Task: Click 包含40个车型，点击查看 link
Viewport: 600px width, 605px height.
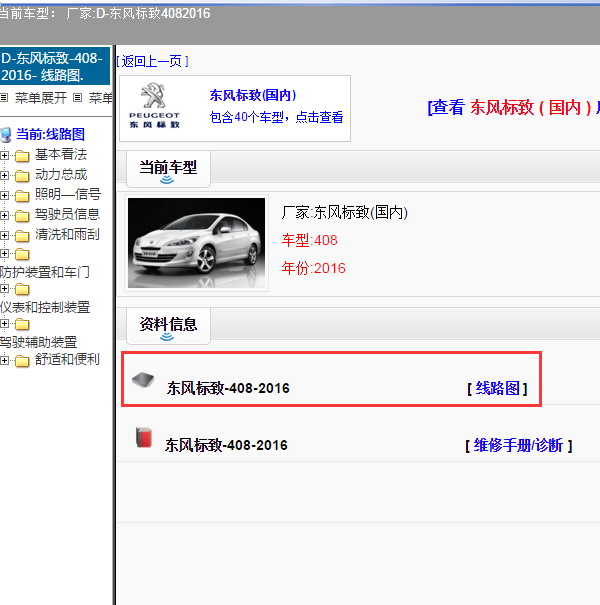Action: tap(276, 117)
